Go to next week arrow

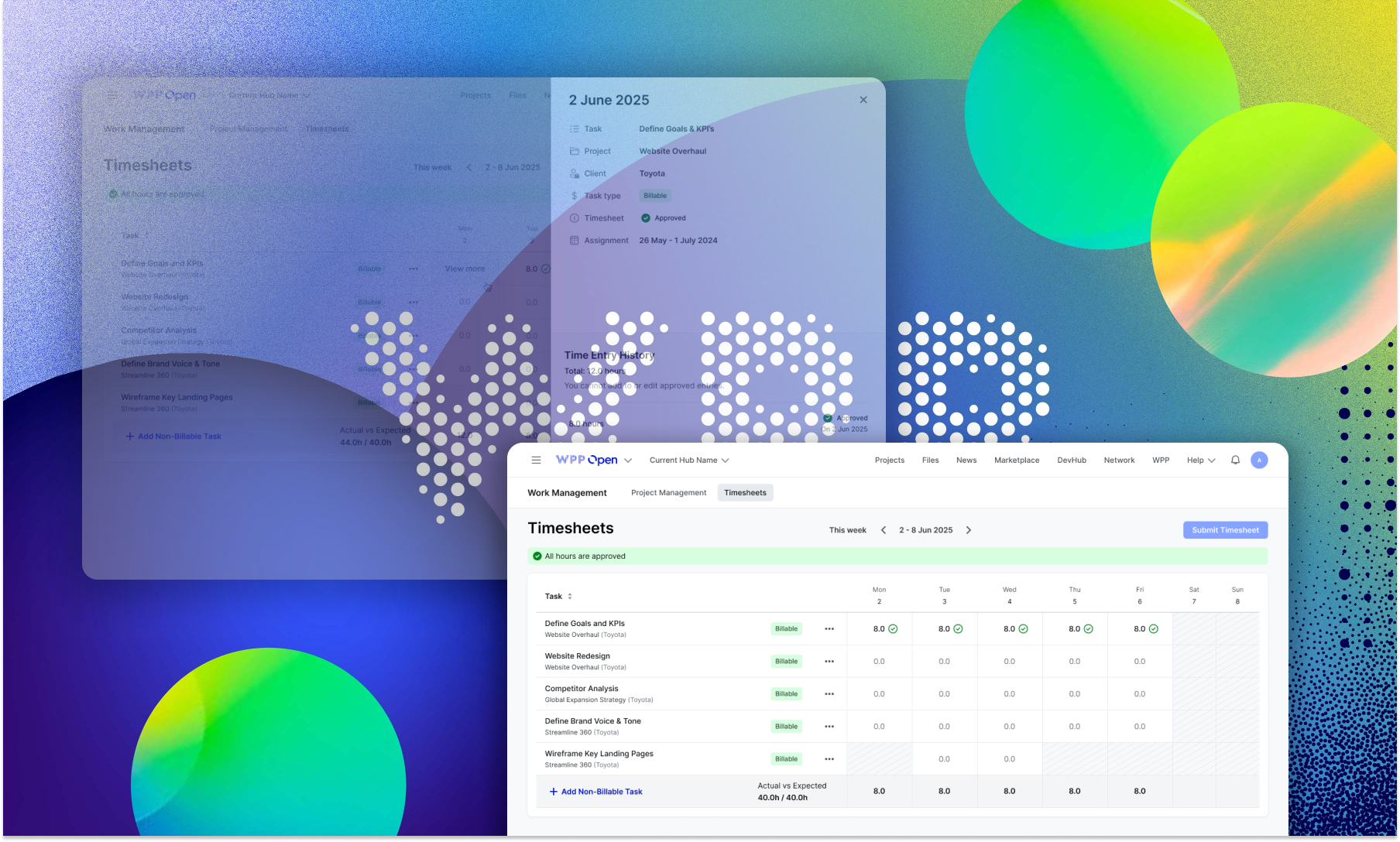click(x=968, y=530)
